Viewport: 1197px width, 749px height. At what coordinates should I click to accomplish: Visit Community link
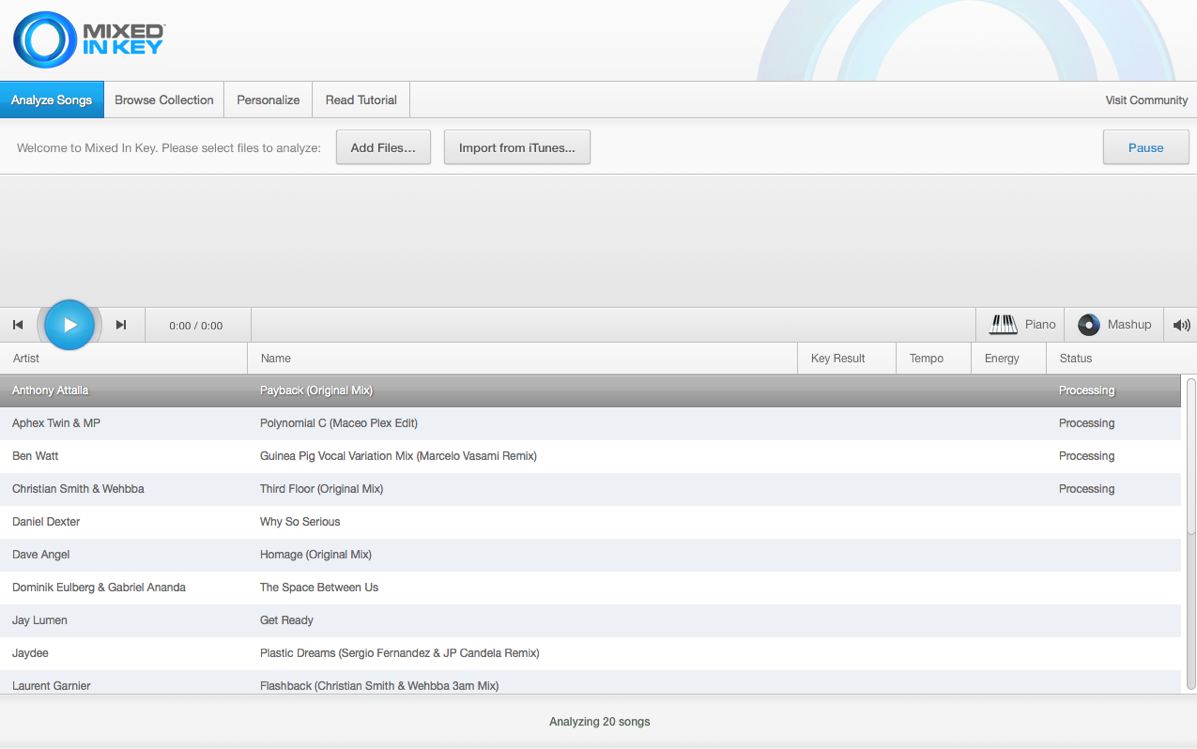point(1146,100)
